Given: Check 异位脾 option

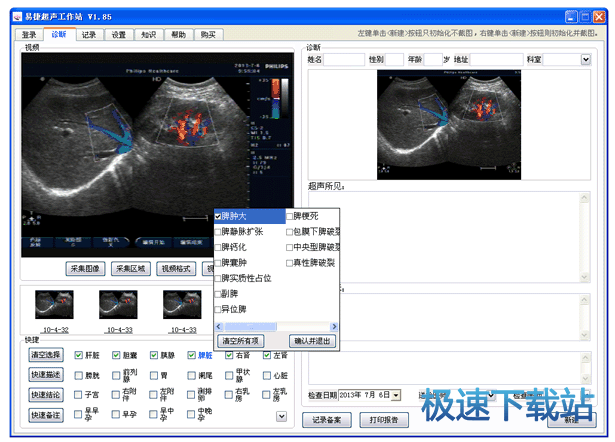Looking at the screenshot, I should tap(218, 309).
